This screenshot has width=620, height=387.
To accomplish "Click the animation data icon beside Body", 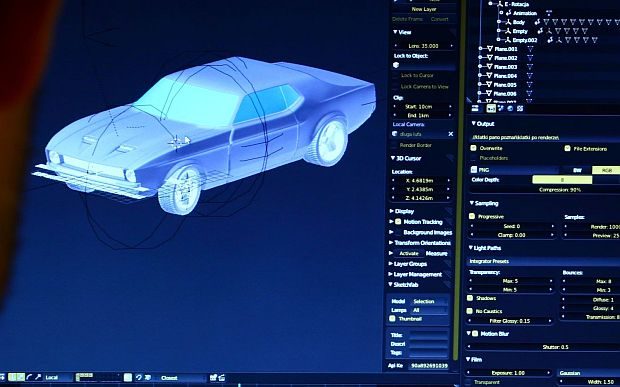I will pos(537,23).
